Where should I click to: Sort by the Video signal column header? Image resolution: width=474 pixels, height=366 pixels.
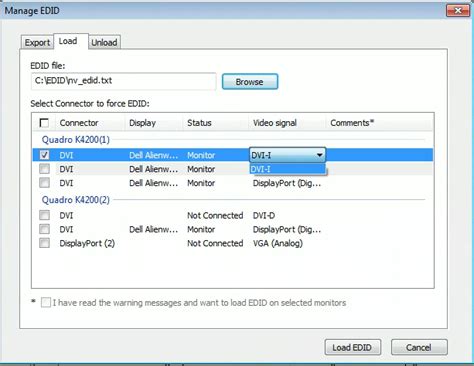coord(287,123)
